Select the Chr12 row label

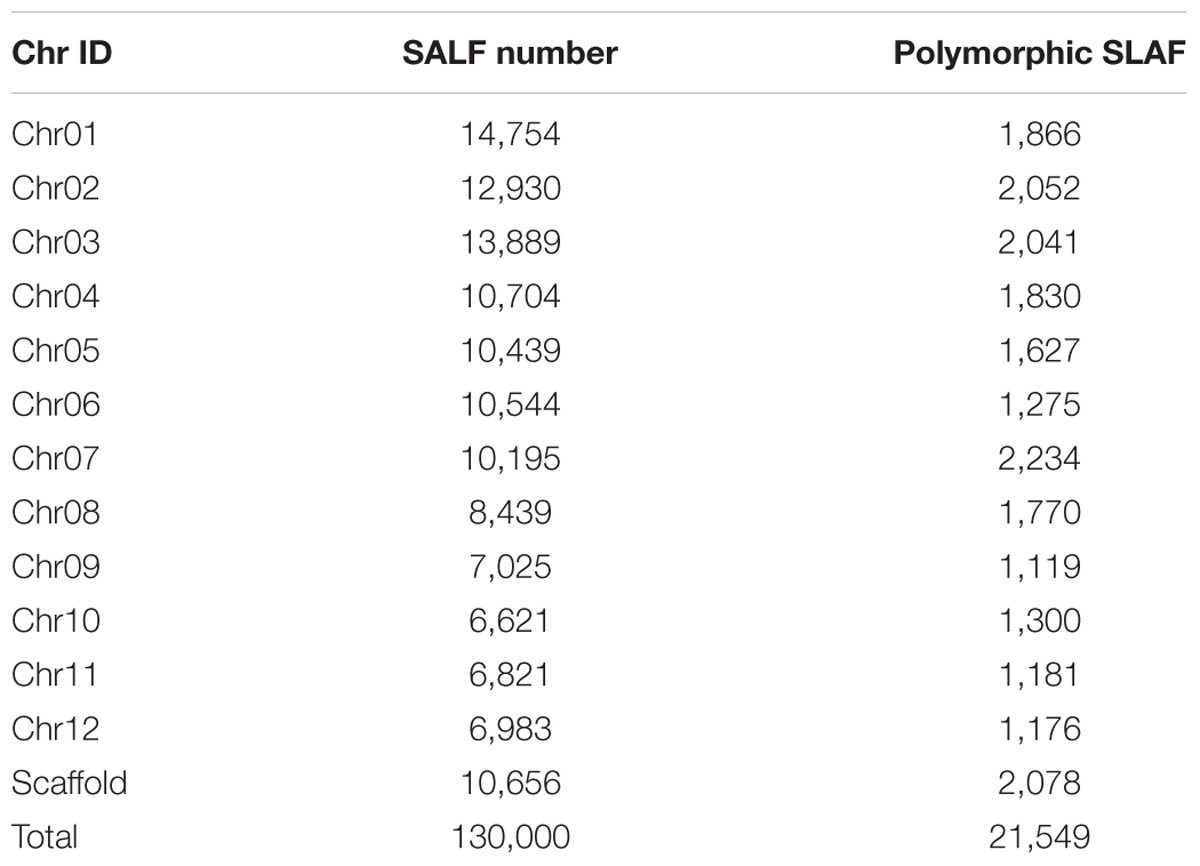tap(56, 728)
